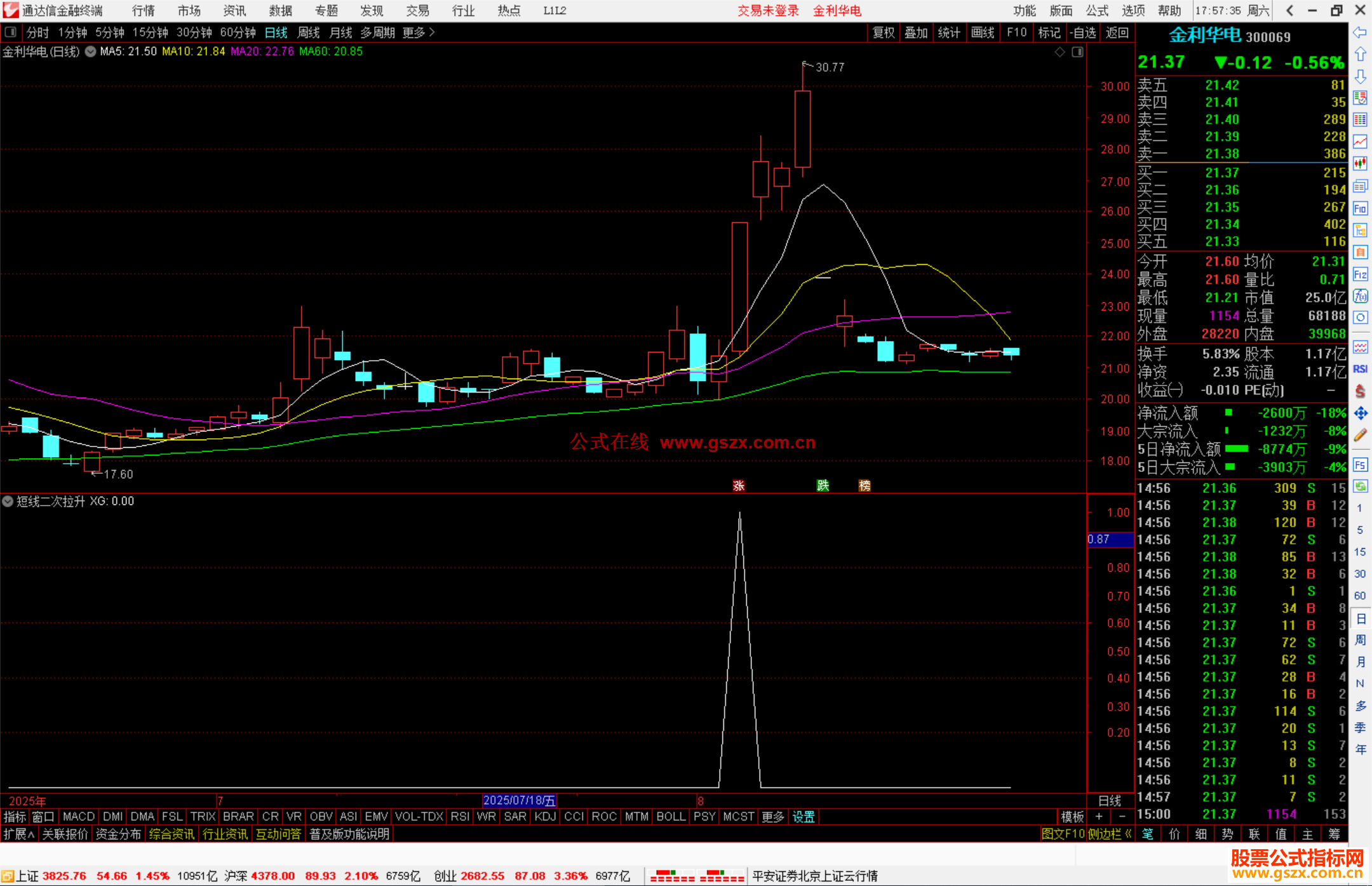1372x886 pixels.
Task: Open the 公式 menu
Action: pyautogui.click(x=1097, y=11)
